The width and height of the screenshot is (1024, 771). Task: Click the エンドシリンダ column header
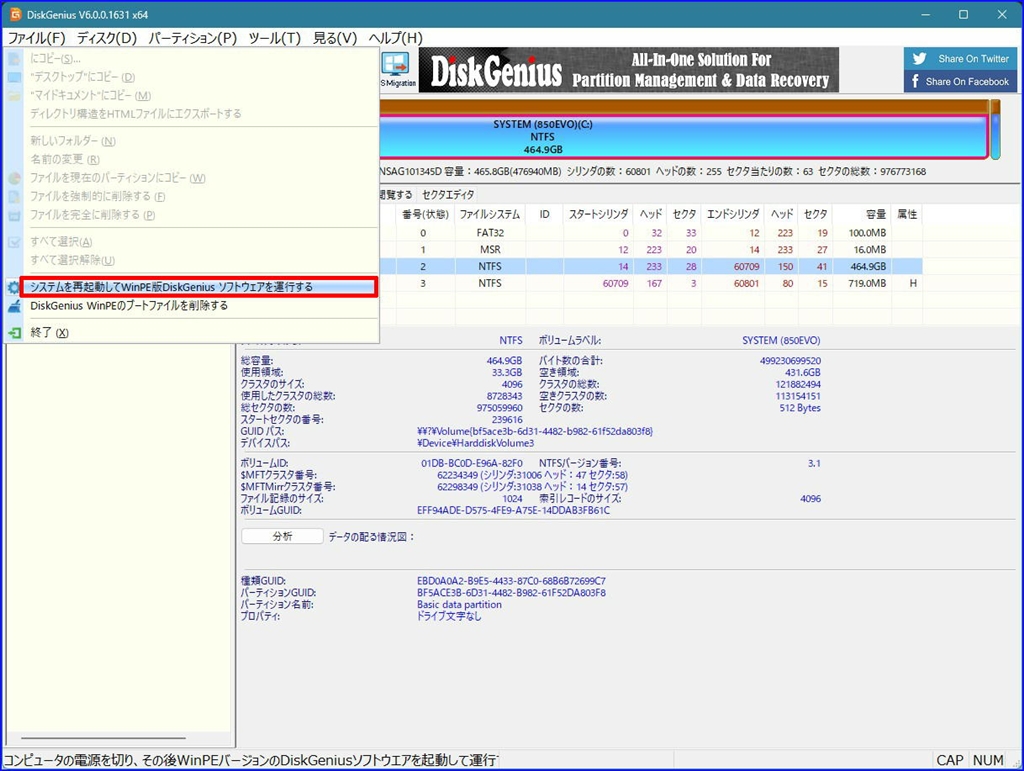coord(733,214)
